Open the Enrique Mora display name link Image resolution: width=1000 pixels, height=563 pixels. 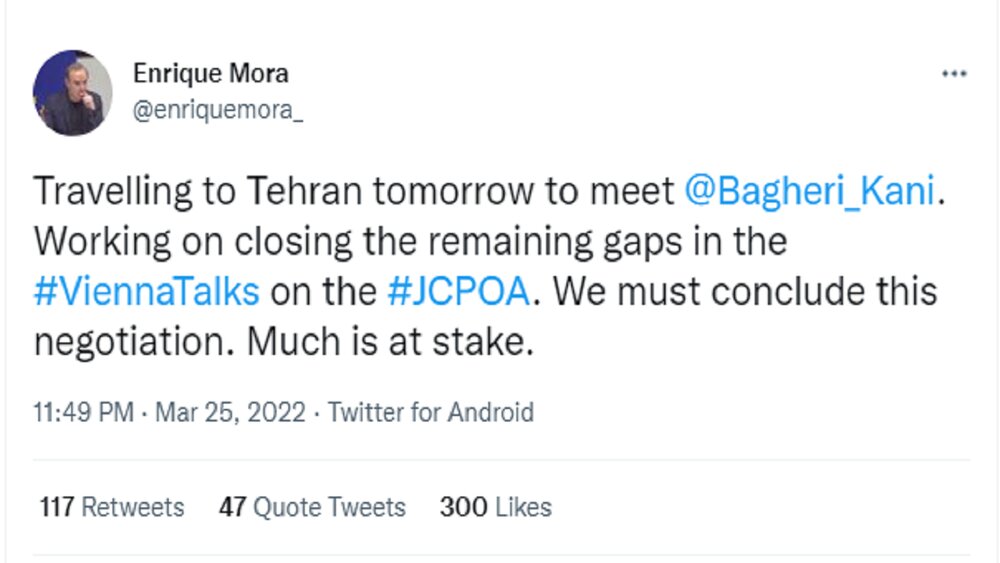[210, 74]
